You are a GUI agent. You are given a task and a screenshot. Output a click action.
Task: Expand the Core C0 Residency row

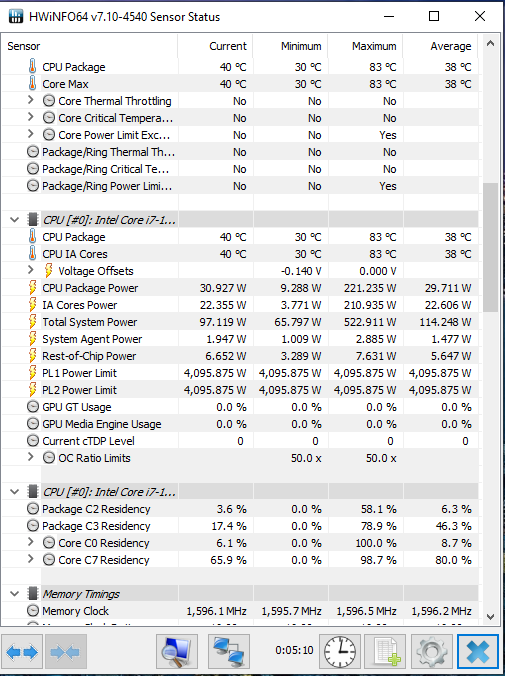[x=30, y=542]
